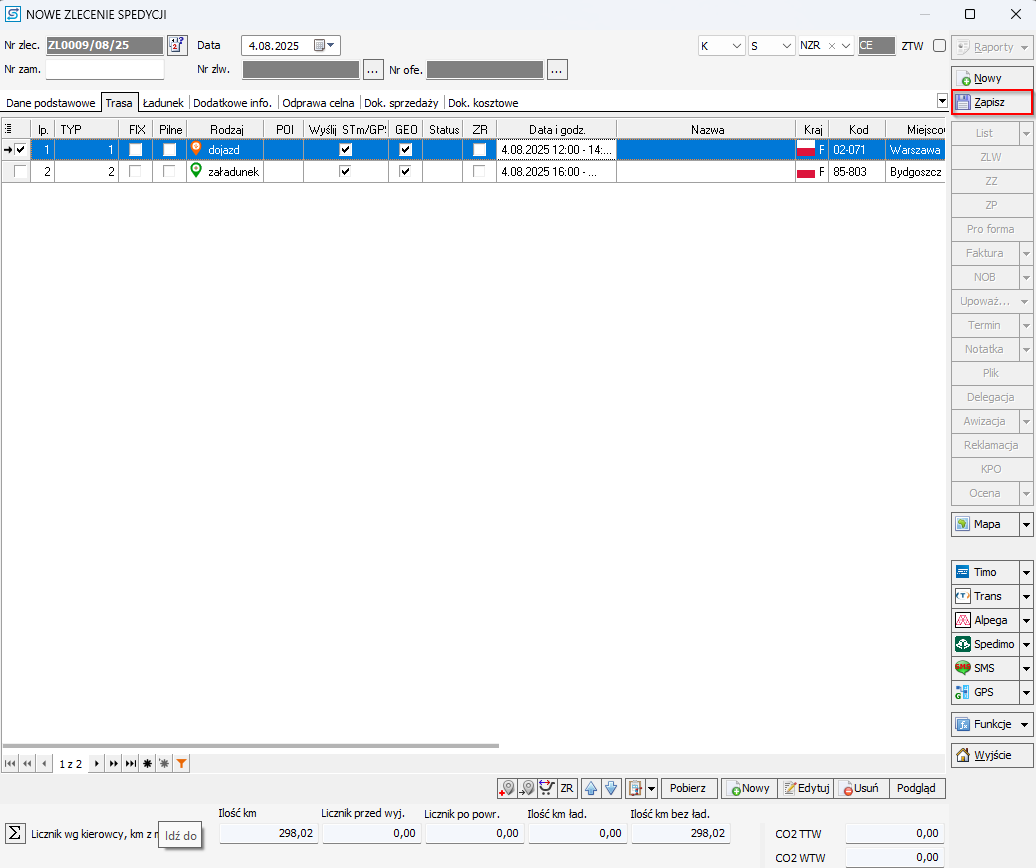Click the add map point icon
The height and width of the screenshot is (868, 1036).
pyautogui.click(x=507, y=788)
